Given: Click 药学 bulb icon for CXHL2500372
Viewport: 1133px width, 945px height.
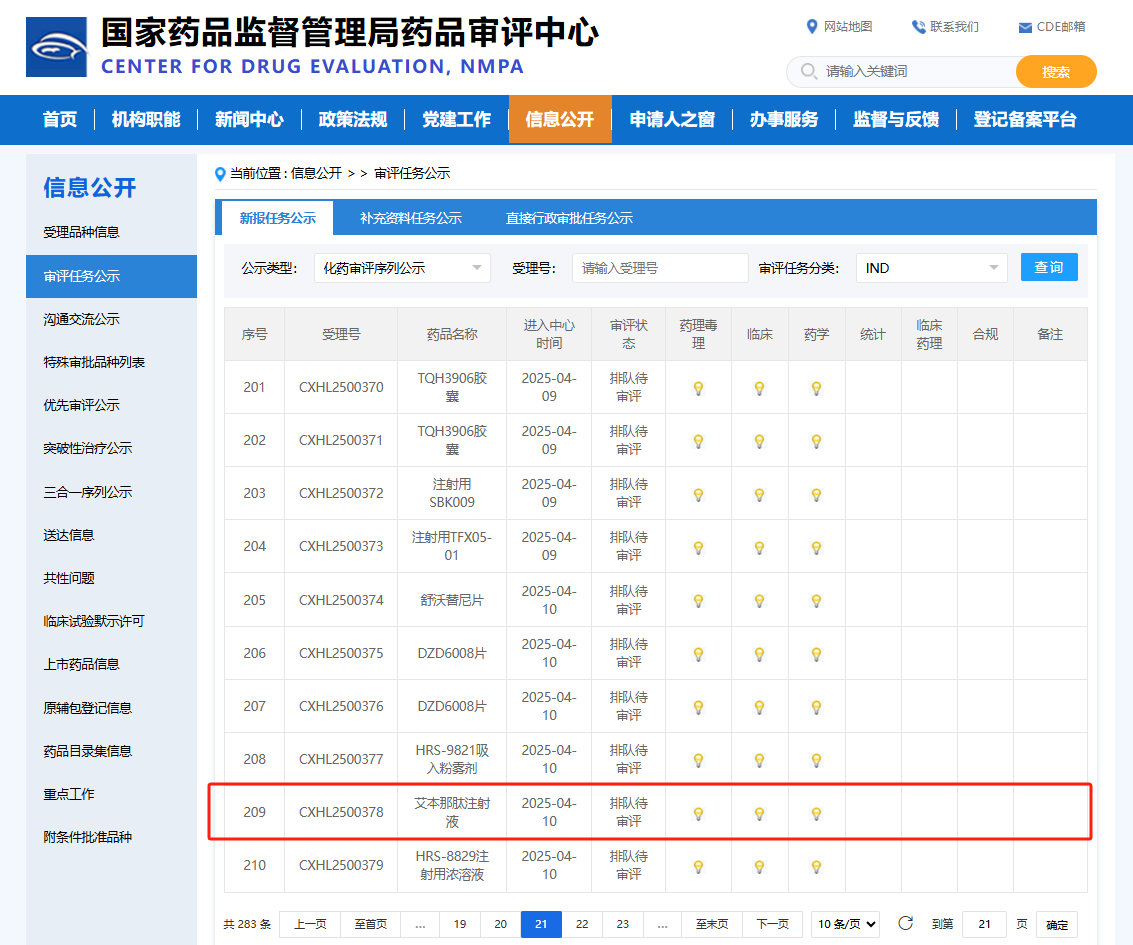Looking at the screenshot, I should click(x=817, y=494).
